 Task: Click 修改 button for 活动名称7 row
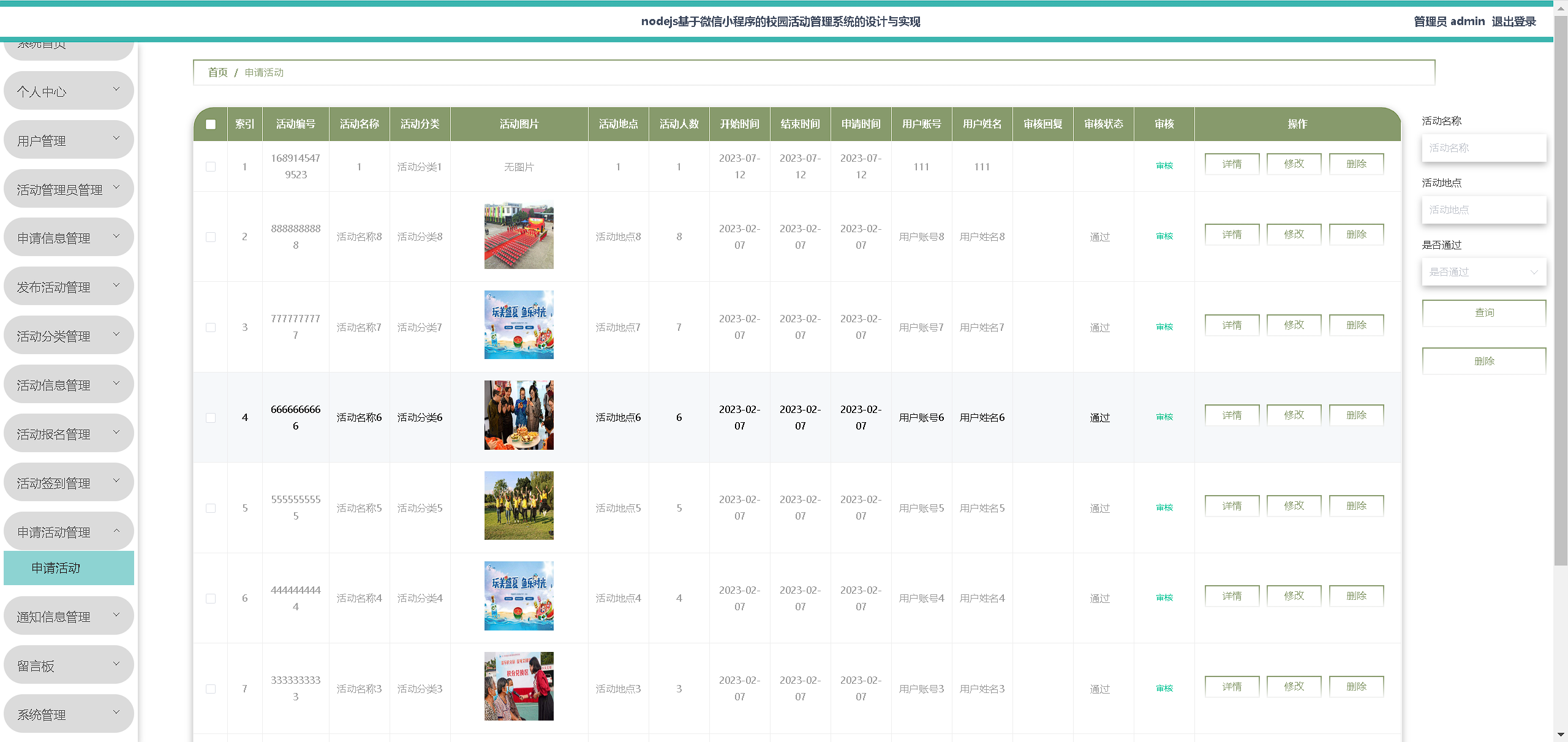point(1294,325)
